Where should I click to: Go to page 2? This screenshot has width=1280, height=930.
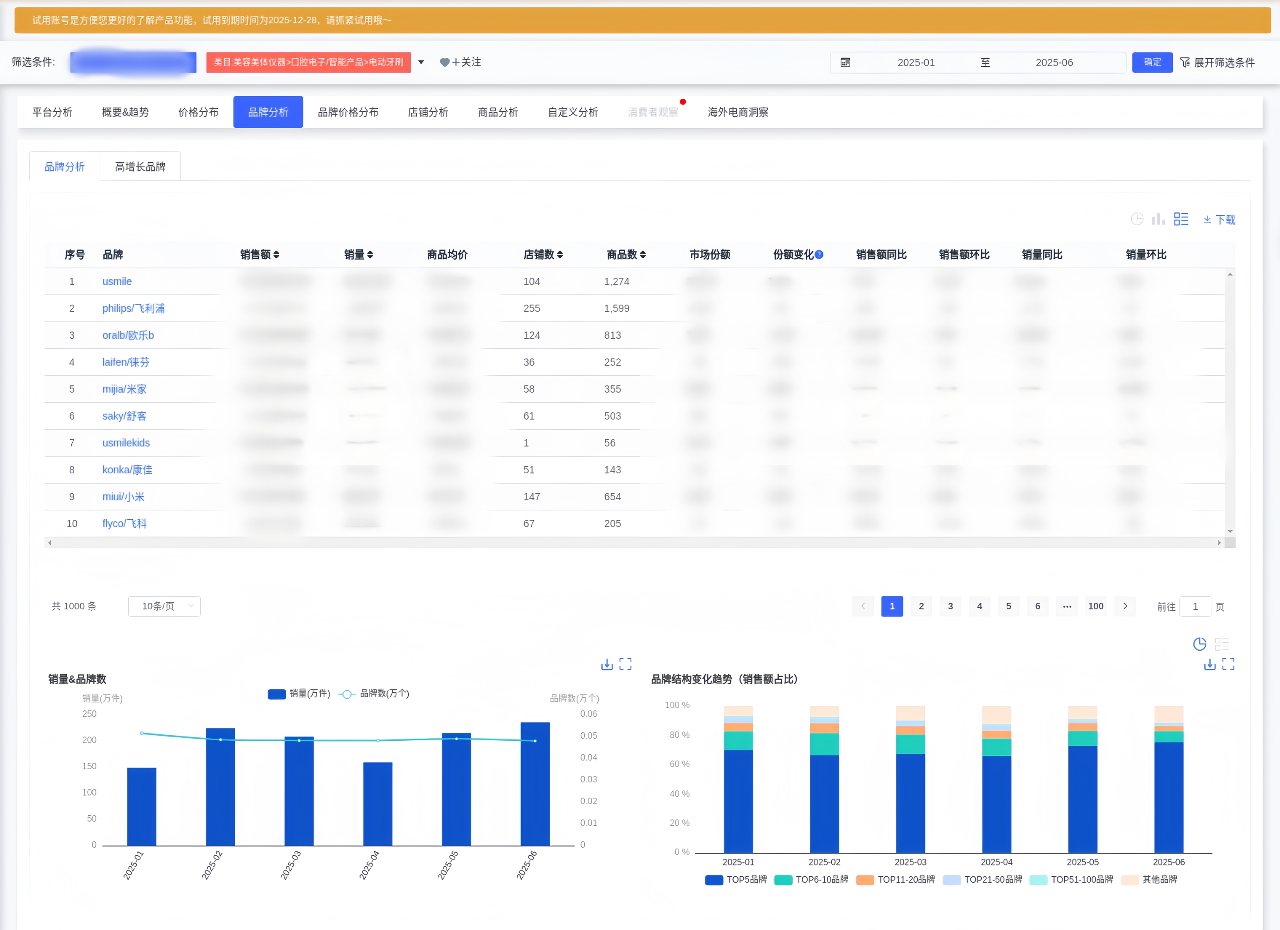coord(921,606)
